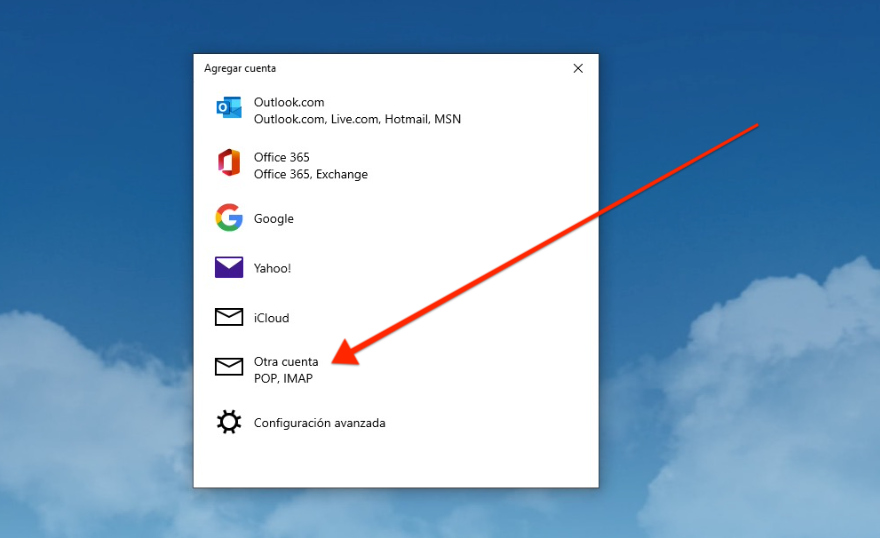880x538 pixels.
Task: Click the Agregar cuenta window title
Action: (x=240, y=69)
